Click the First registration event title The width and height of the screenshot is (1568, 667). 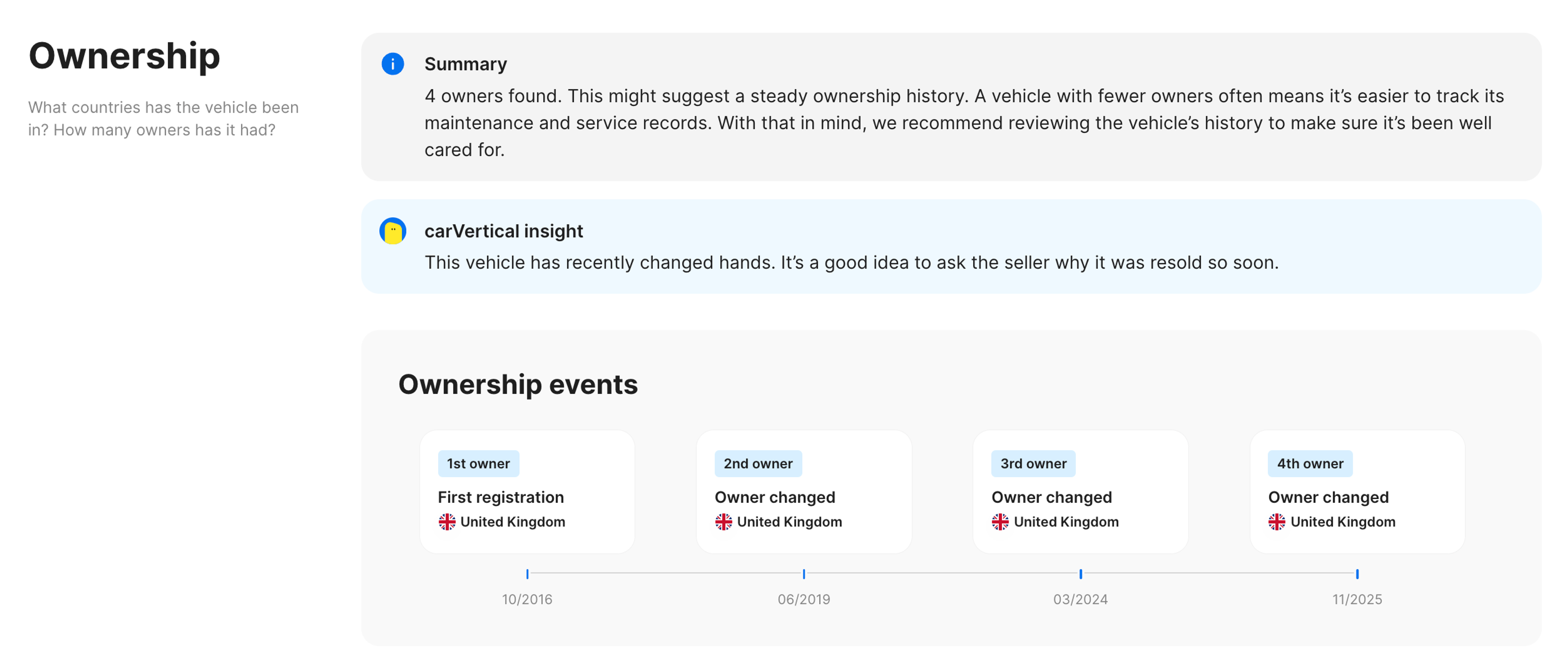pos(500,497)
